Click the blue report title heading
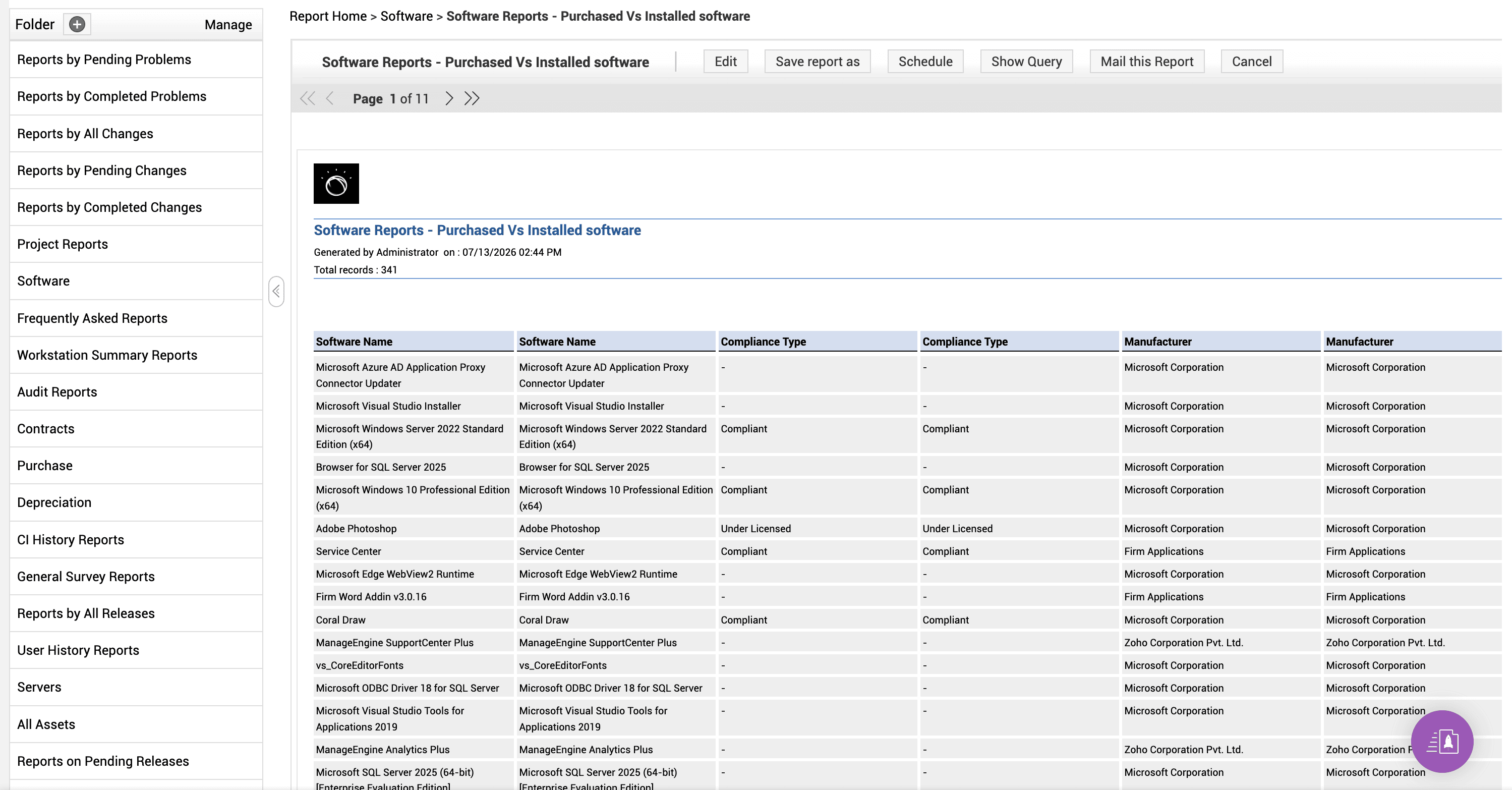 coord(477,231)
